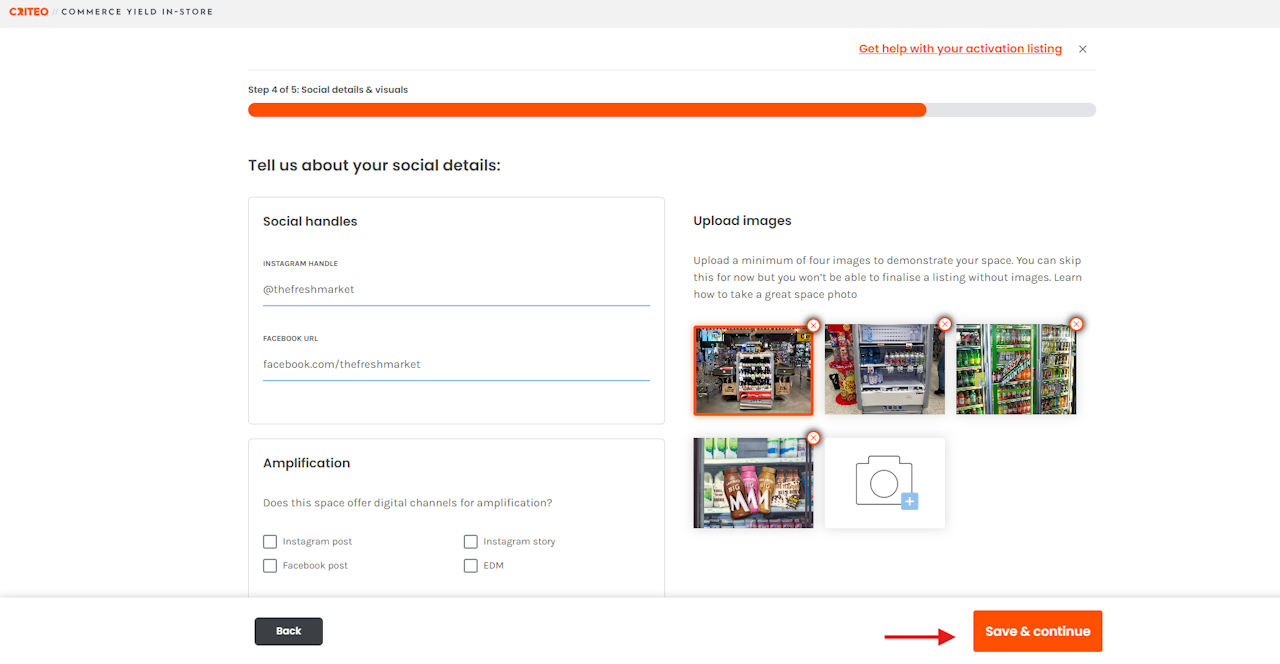Select the store display thumbnail

coord(753,370)
